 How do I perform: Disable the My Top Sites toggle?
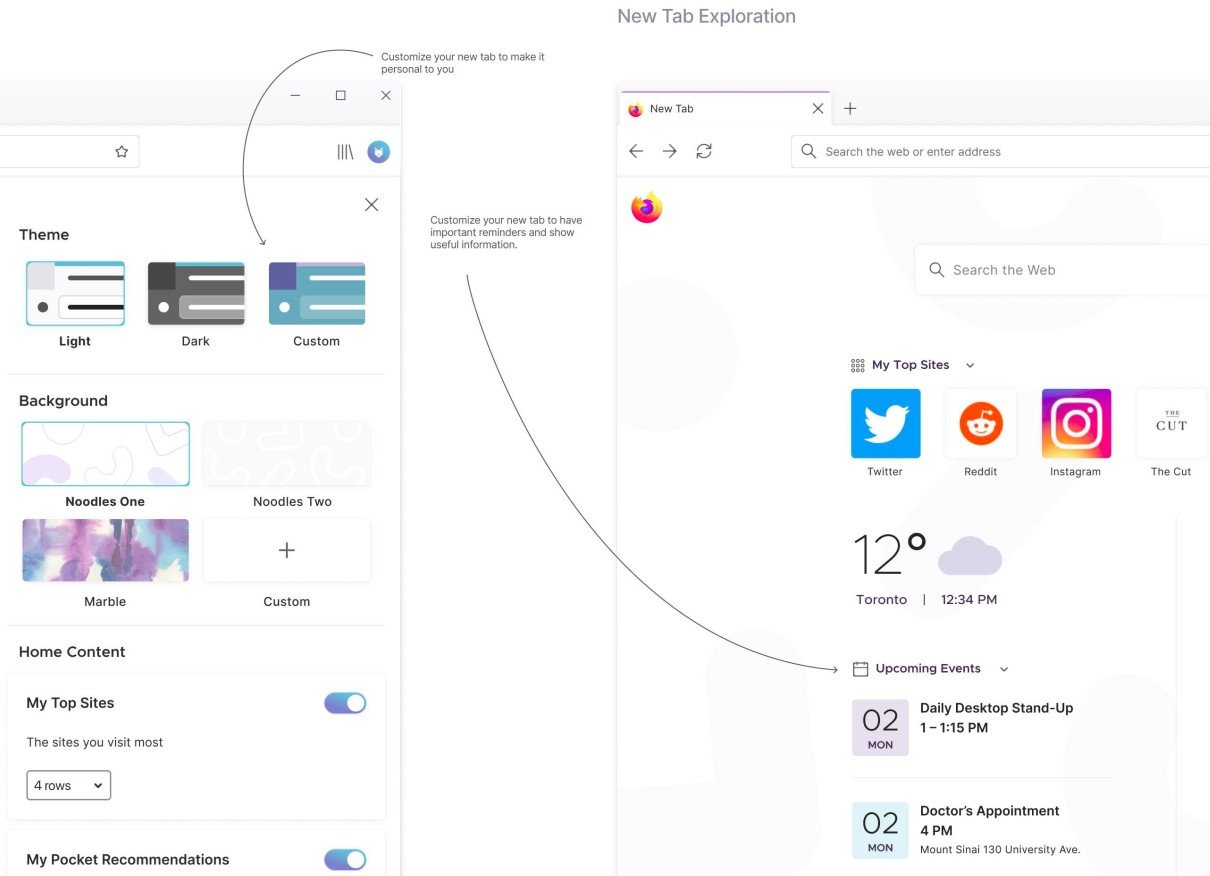click(x=345, y=703)
